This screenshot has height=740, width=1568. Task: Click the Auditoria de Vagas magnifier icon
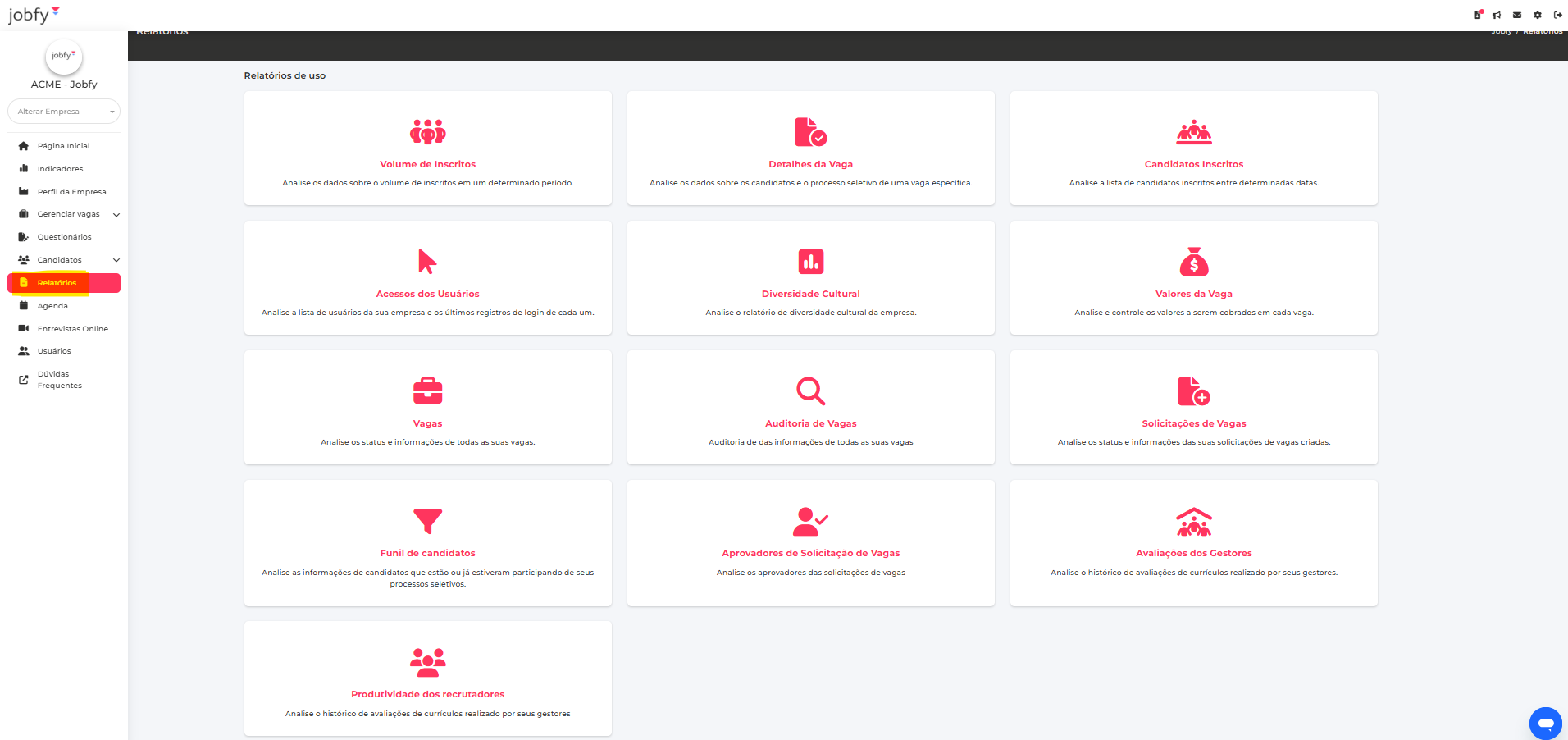pos(810,391)
